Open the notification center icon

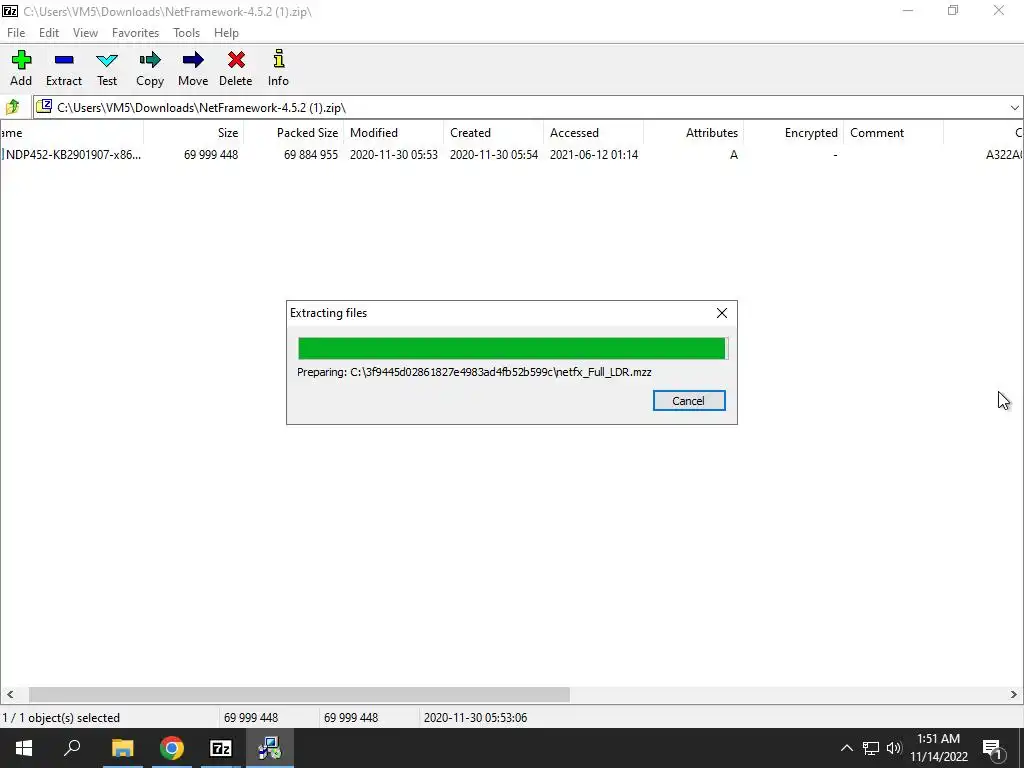pos(993,748)
